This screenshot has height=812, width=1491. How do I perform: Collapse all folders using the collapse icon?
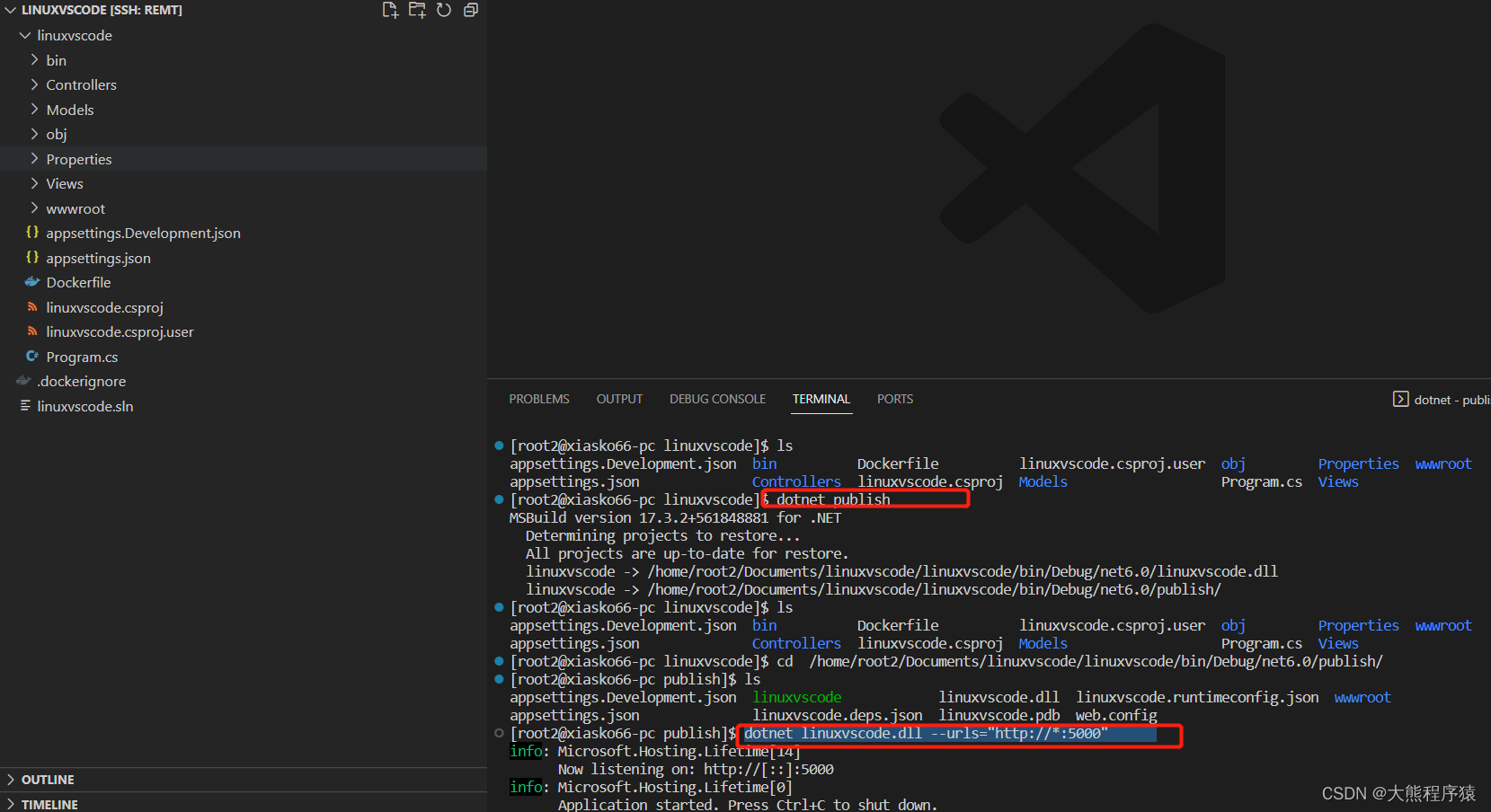(471, 10)
